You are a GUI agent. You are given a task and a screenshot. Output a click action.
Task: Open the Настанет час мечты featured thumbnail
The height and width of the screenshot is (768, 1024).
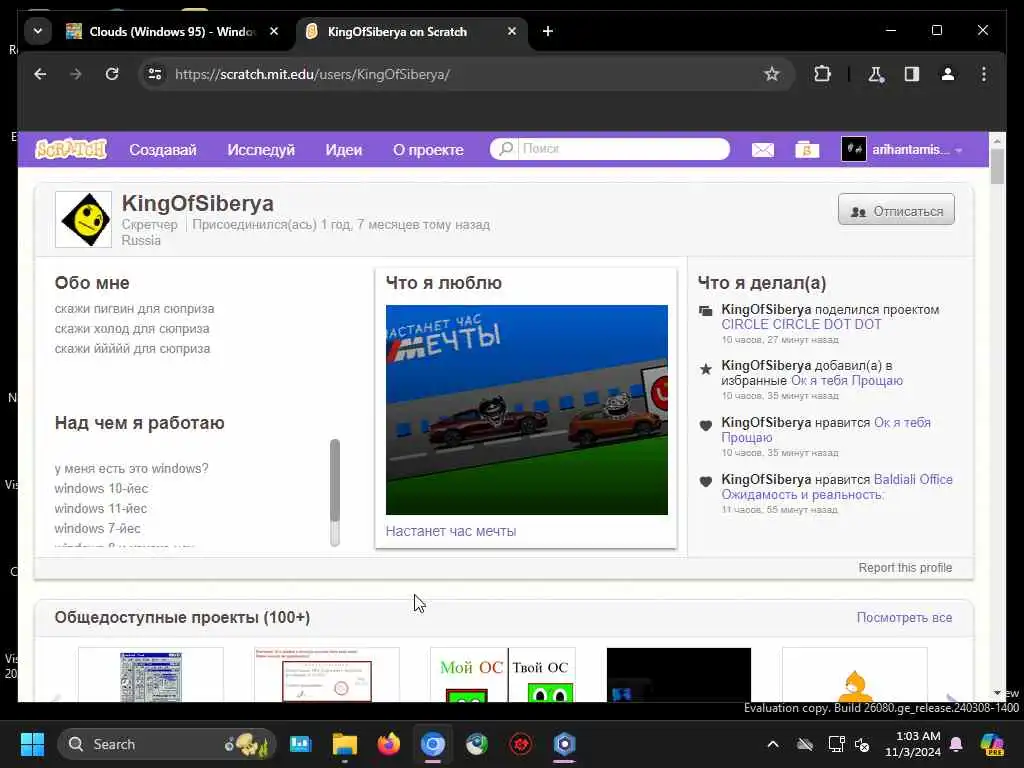coord(526,409)
